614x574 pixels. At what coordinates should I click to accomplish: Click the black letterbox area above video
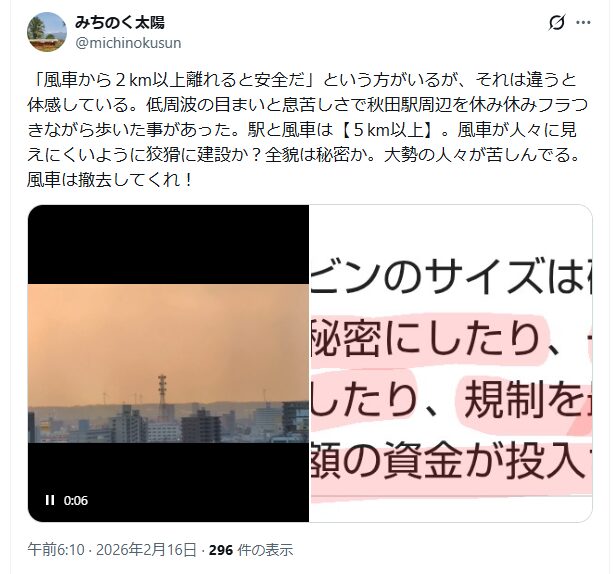[168, 245]
